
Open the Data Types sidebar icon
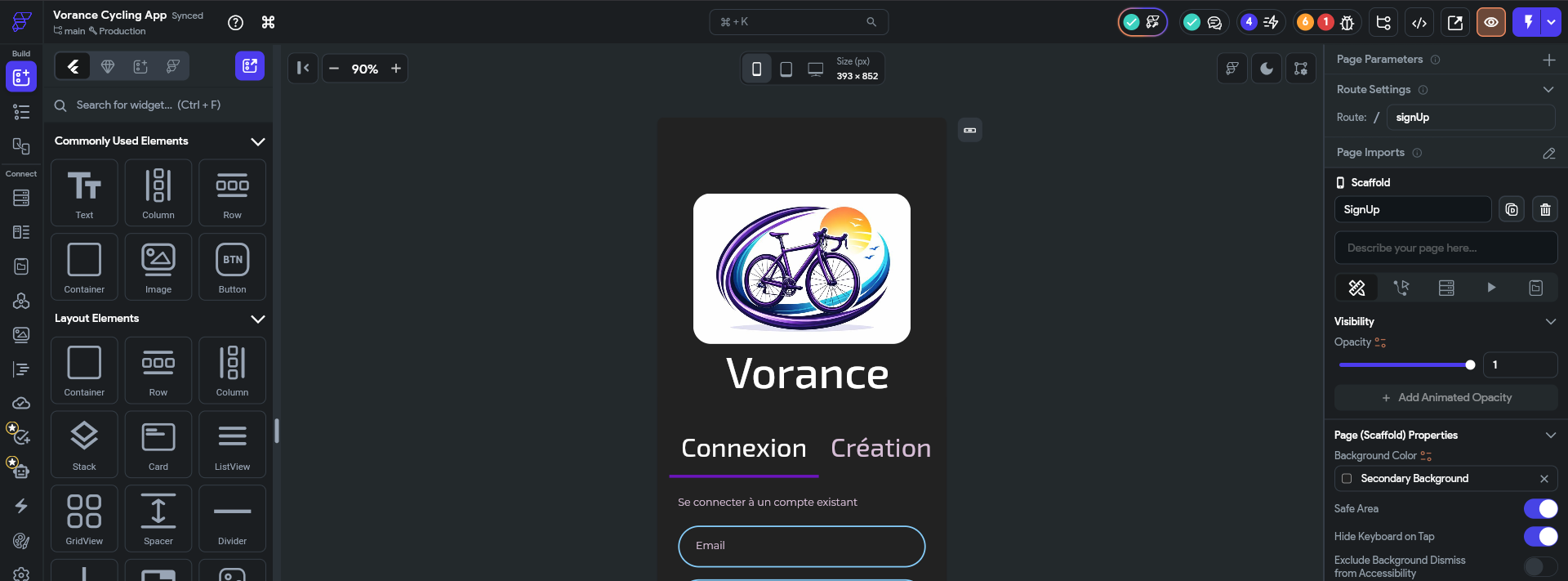click(x=21, y=232)
